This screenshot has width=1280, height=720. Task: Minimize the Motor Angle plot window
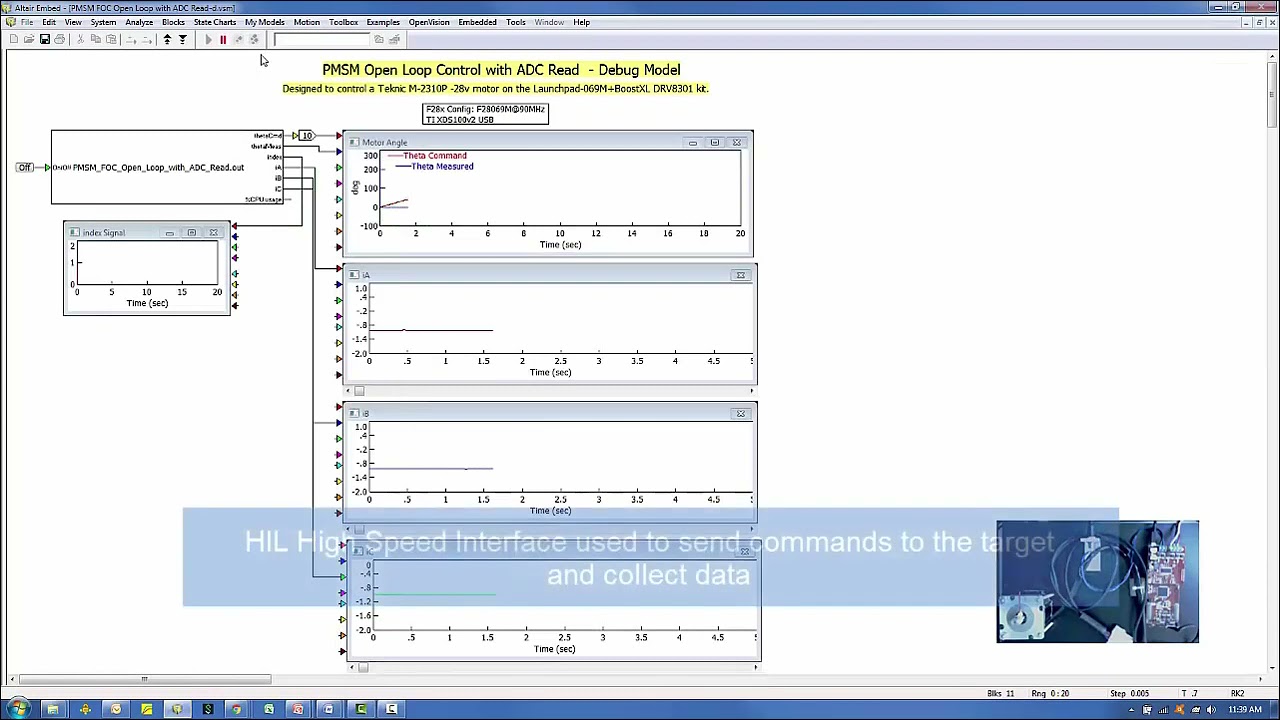point(692,143)
